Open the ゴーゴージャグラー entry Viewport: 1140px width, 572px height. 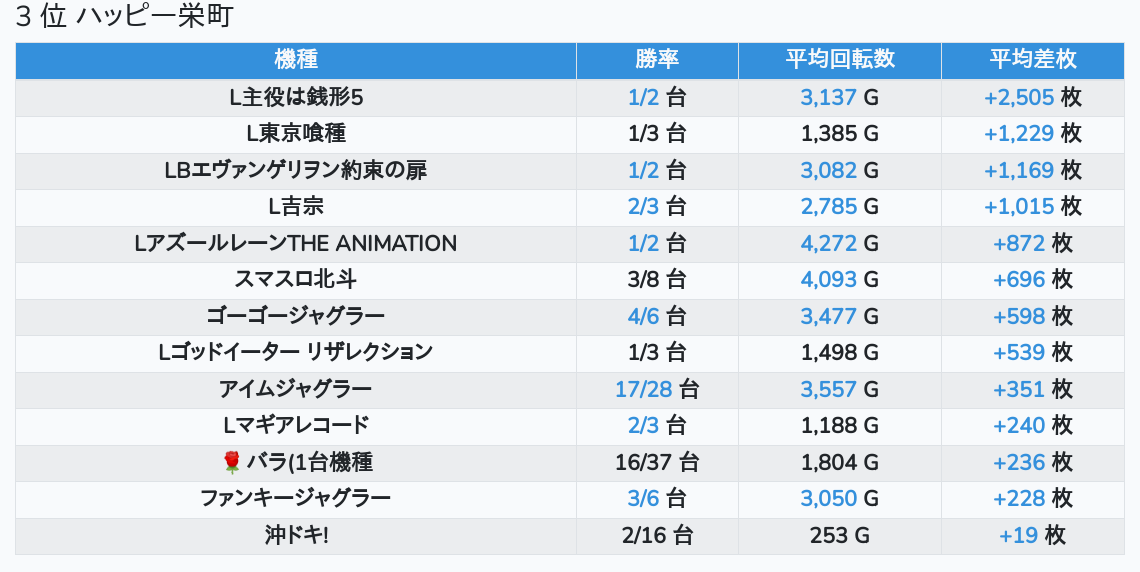(296, 317)
